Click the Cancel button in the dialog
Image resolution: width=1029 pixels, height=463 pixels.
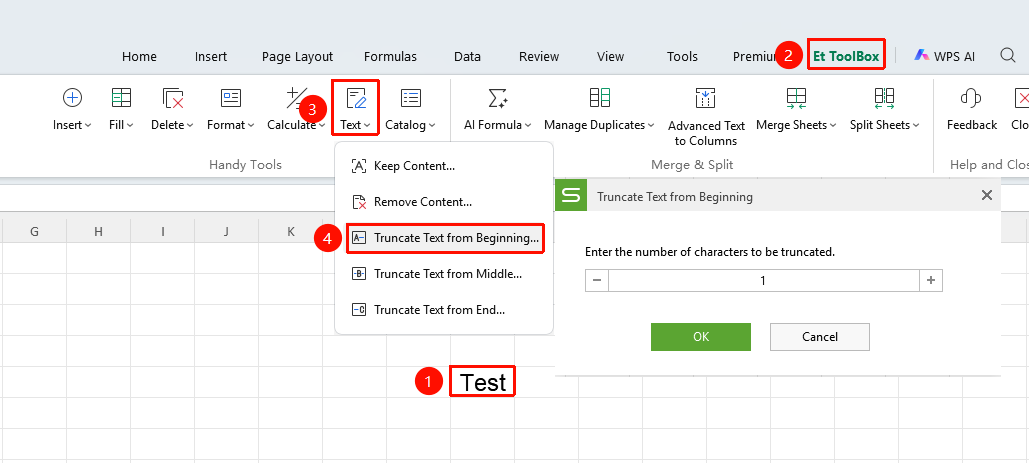coord(820,336)
